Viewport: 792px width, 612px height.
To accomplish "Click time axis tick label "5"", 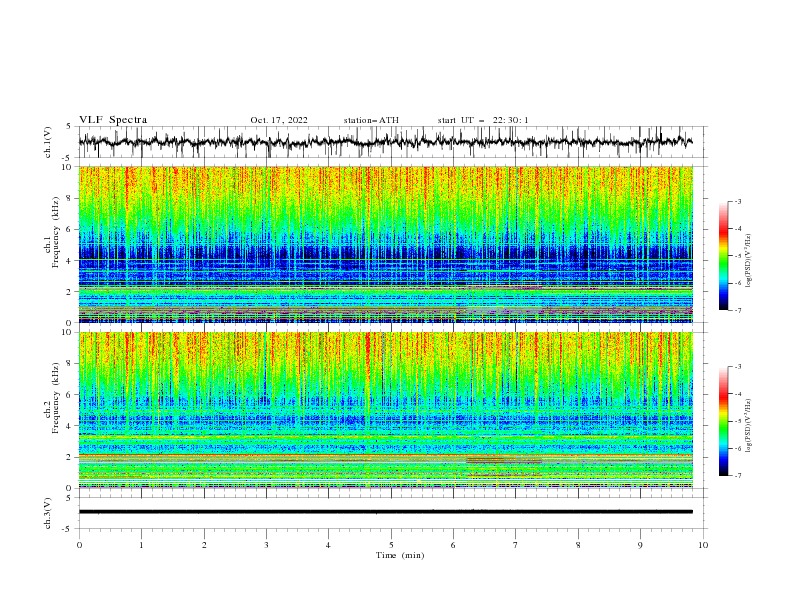I will (x=391, y=545).
